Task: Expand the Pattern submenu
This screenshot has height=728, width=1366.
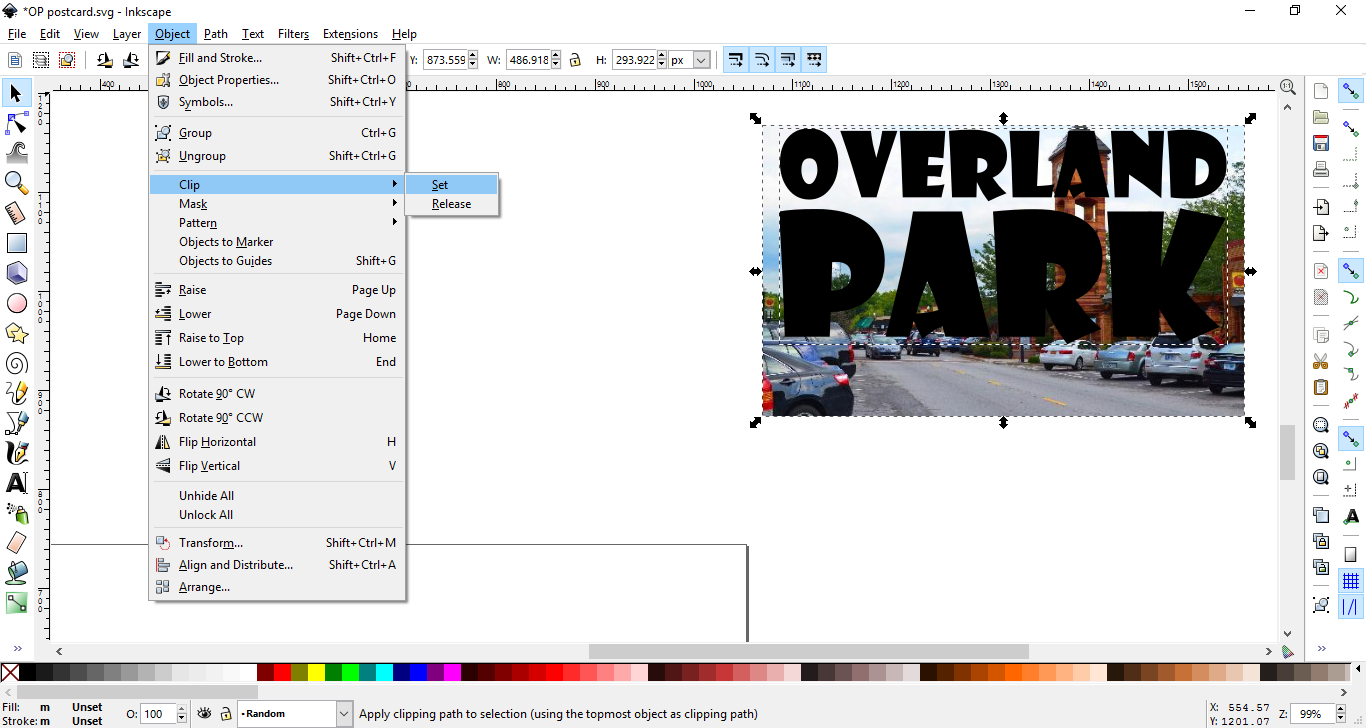Action: pos(277,223)
